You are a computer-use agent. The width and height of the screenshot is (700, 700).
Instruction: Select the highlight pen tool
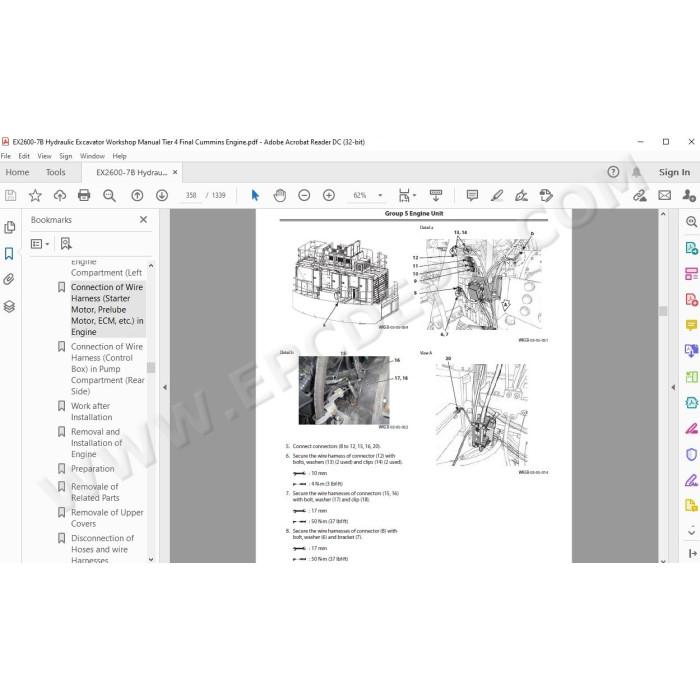tap(497, 195)
